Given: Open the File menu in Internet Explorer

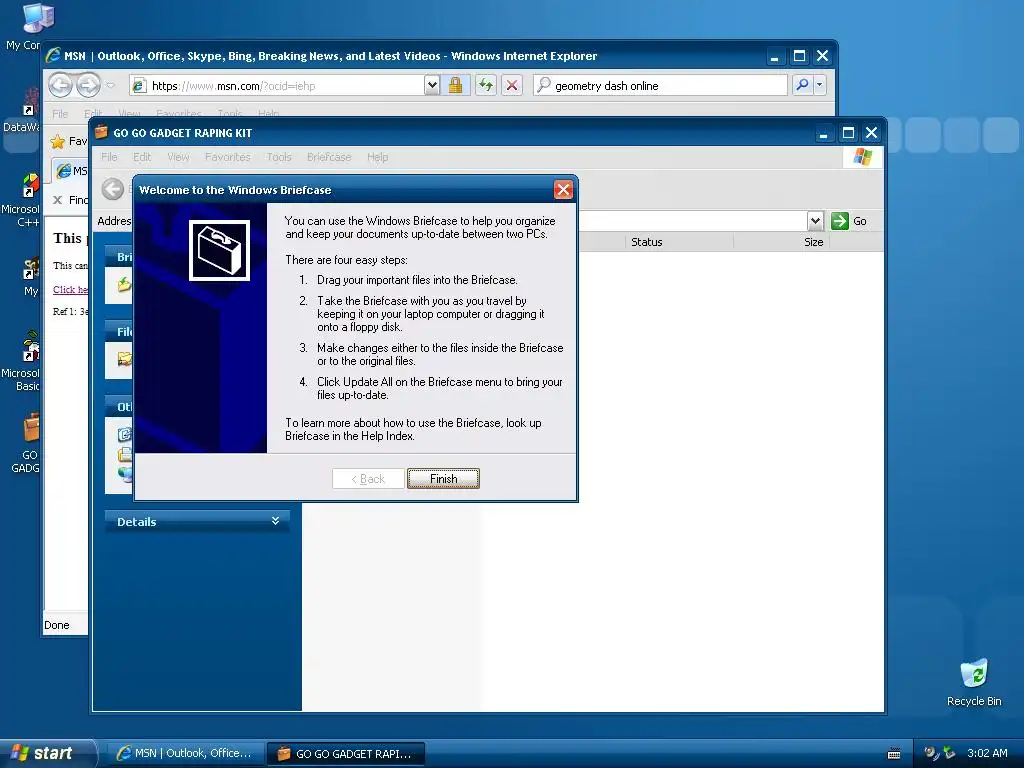Looking at the screenshot, I should 60,114.
